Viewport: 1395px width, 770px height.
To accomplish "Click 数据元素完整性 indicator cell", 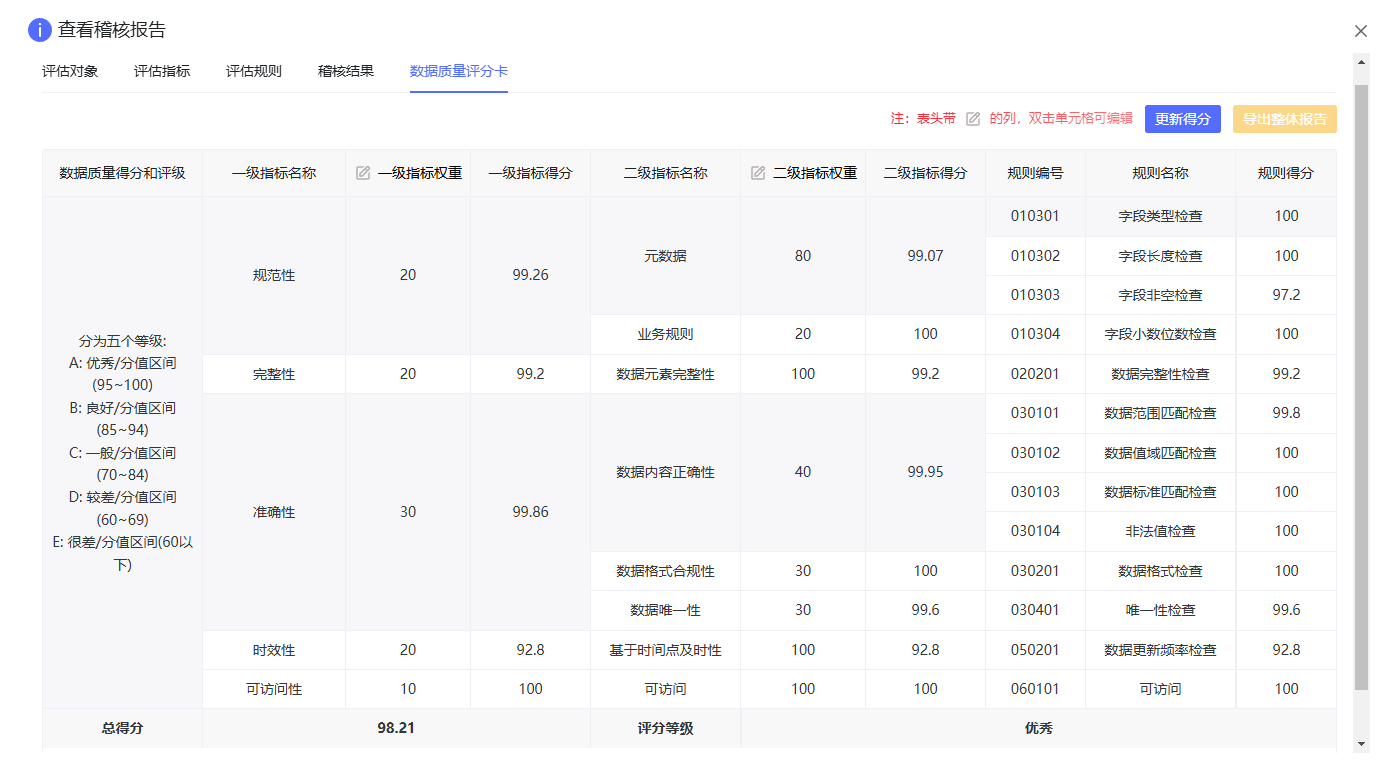I will [666, 374].
